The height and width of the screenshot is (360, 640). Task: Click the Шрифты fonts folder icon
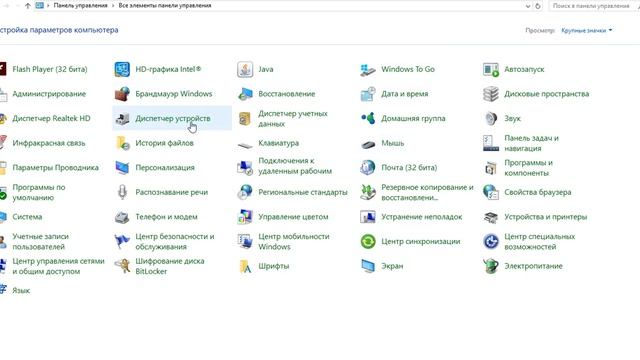[245, 266]
